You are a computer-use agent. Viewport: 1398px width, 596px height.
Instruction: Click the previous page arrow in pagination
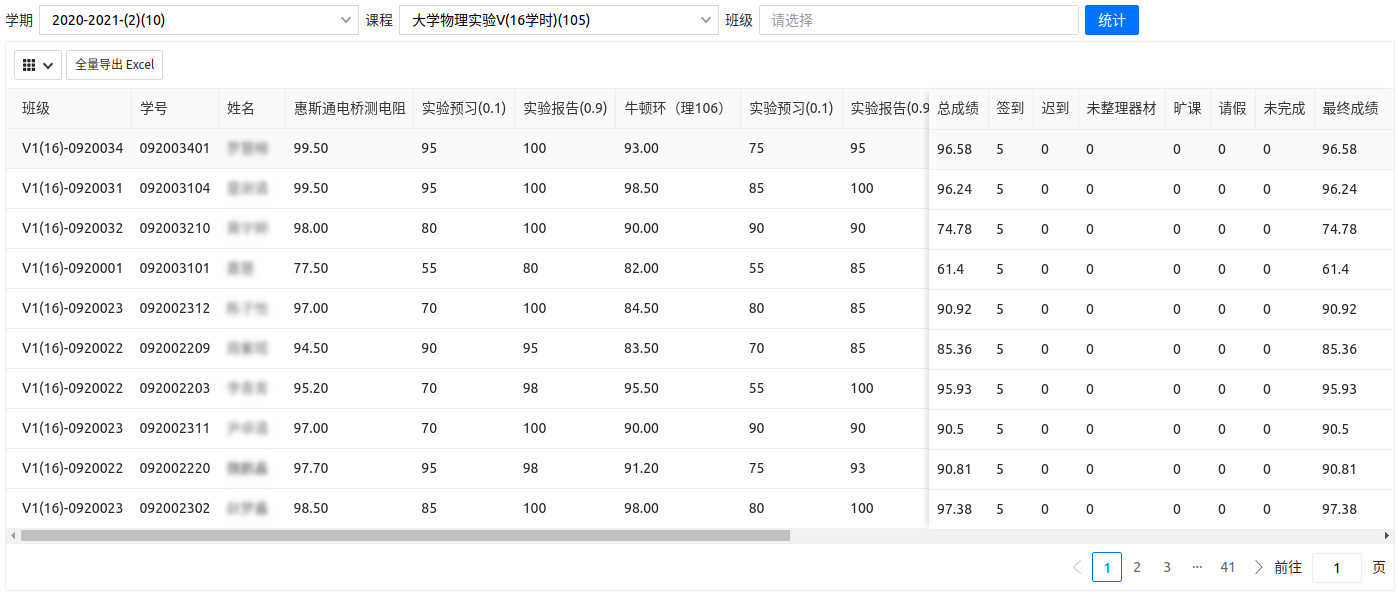(x=1077, y=567)
